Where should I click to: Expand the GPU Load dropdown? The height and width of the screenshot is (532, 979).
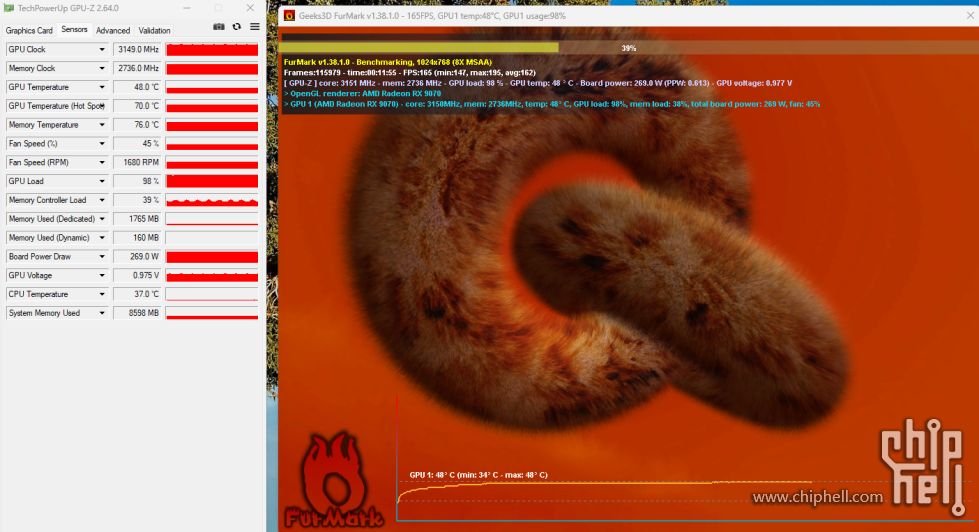(x=102, y=181)
